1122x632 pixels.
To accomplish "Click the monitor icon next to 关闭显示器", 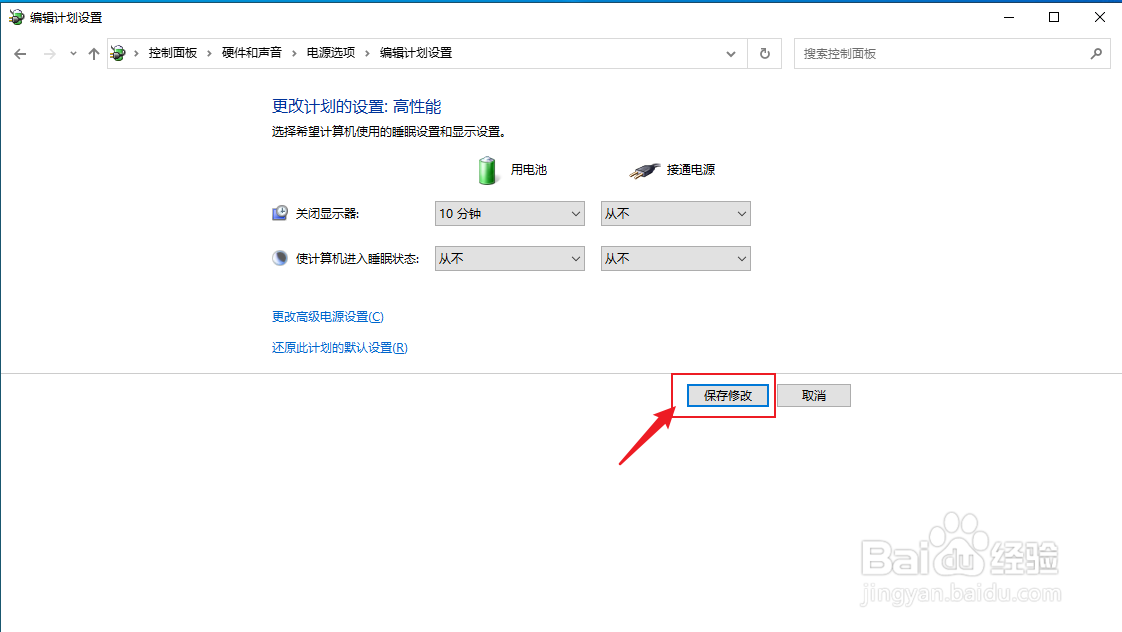I will click(x=279, y=212).
